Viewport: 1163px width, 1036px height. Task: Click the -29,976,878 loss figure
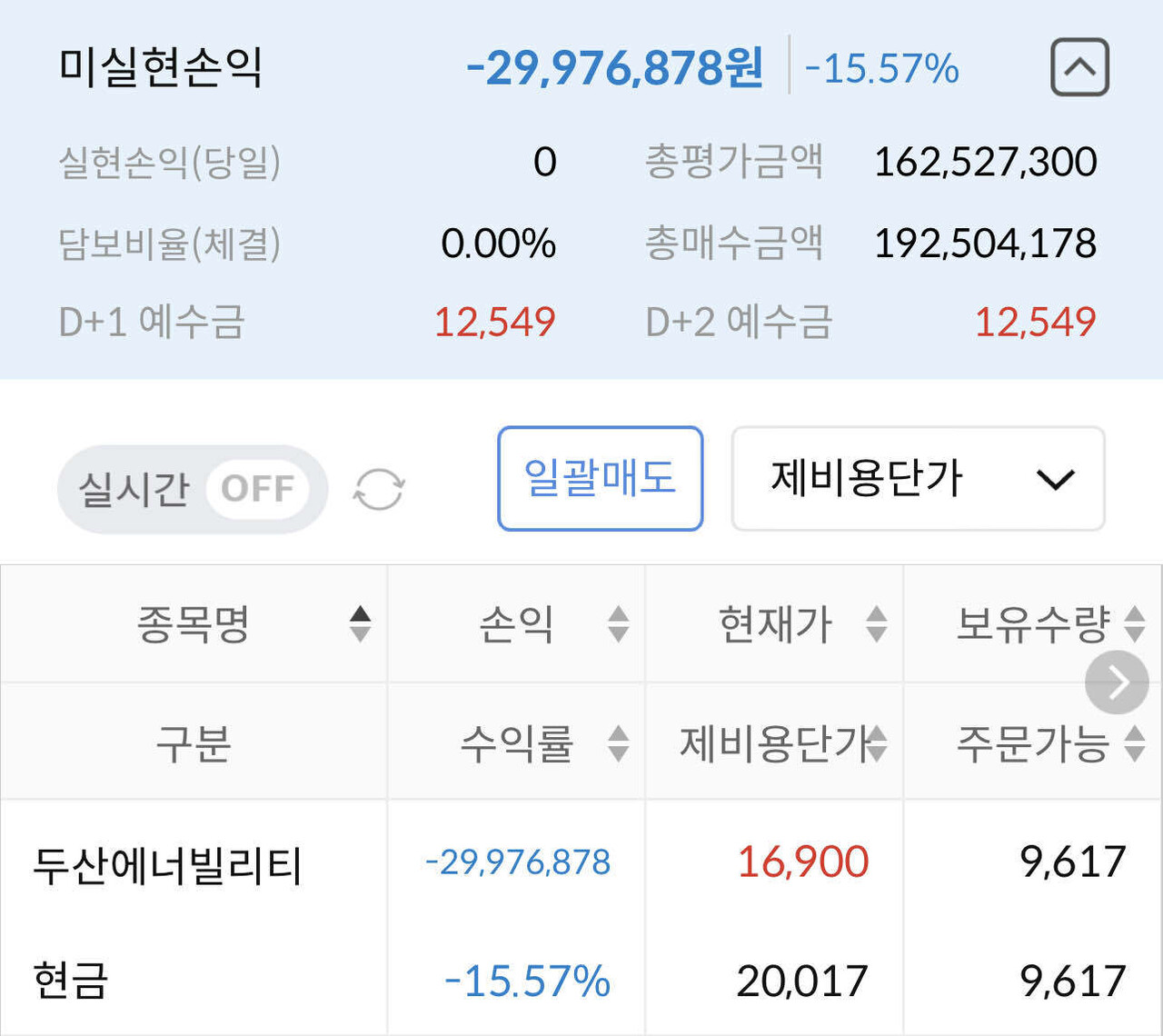tap(518, 864)
